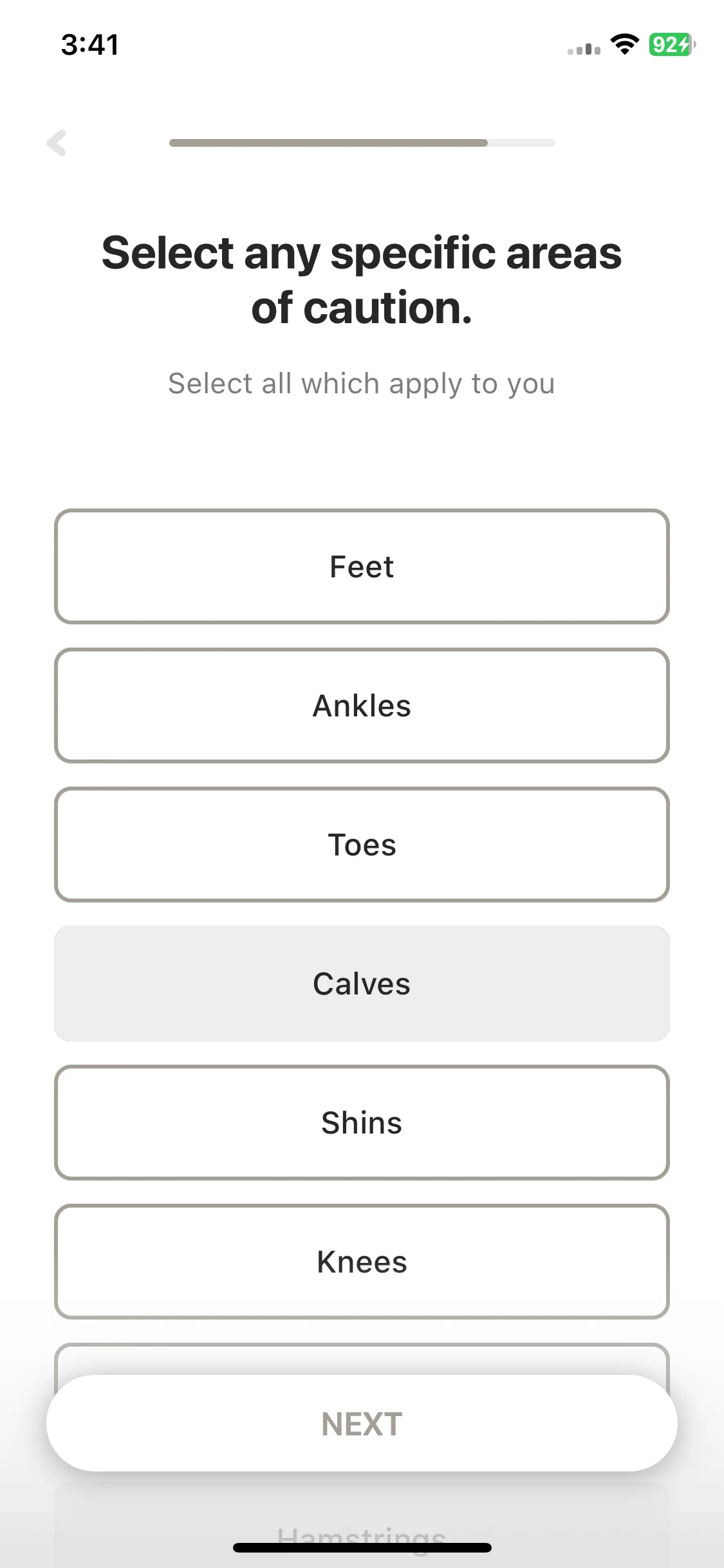The width and height of the screenshot is (724, 1568).
Task: Tap the partially hidden option above NEXT
Action: [x=362, y=1358]
